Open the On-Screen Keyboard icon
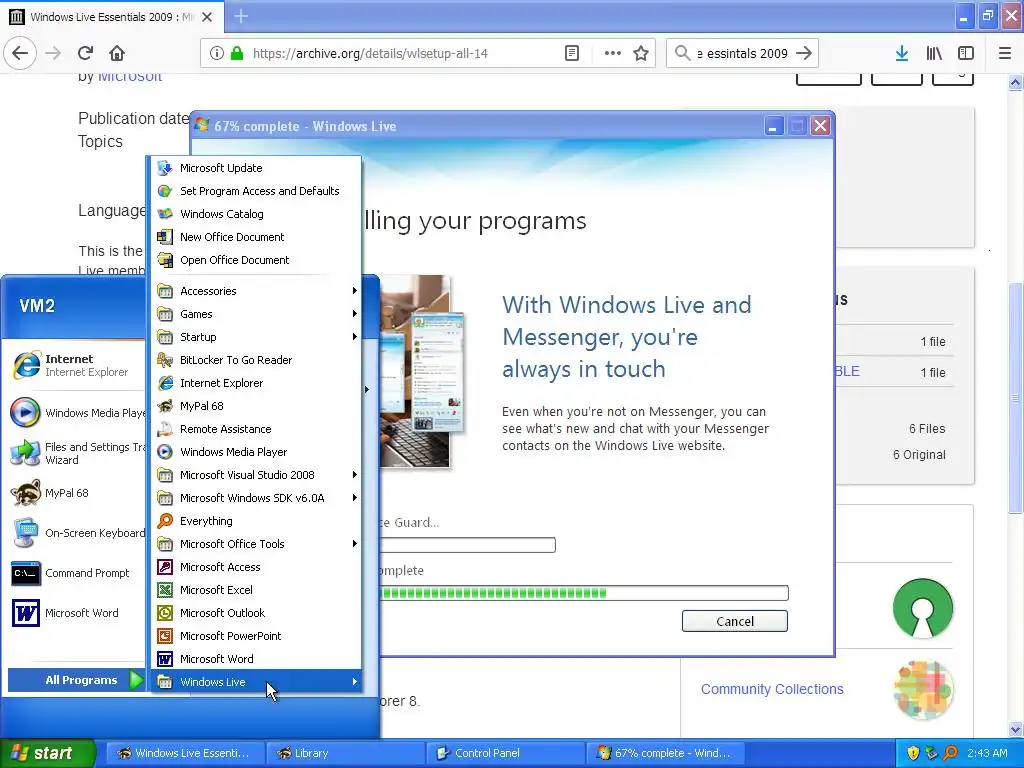 pyautogui.click(x=25, y=533)
